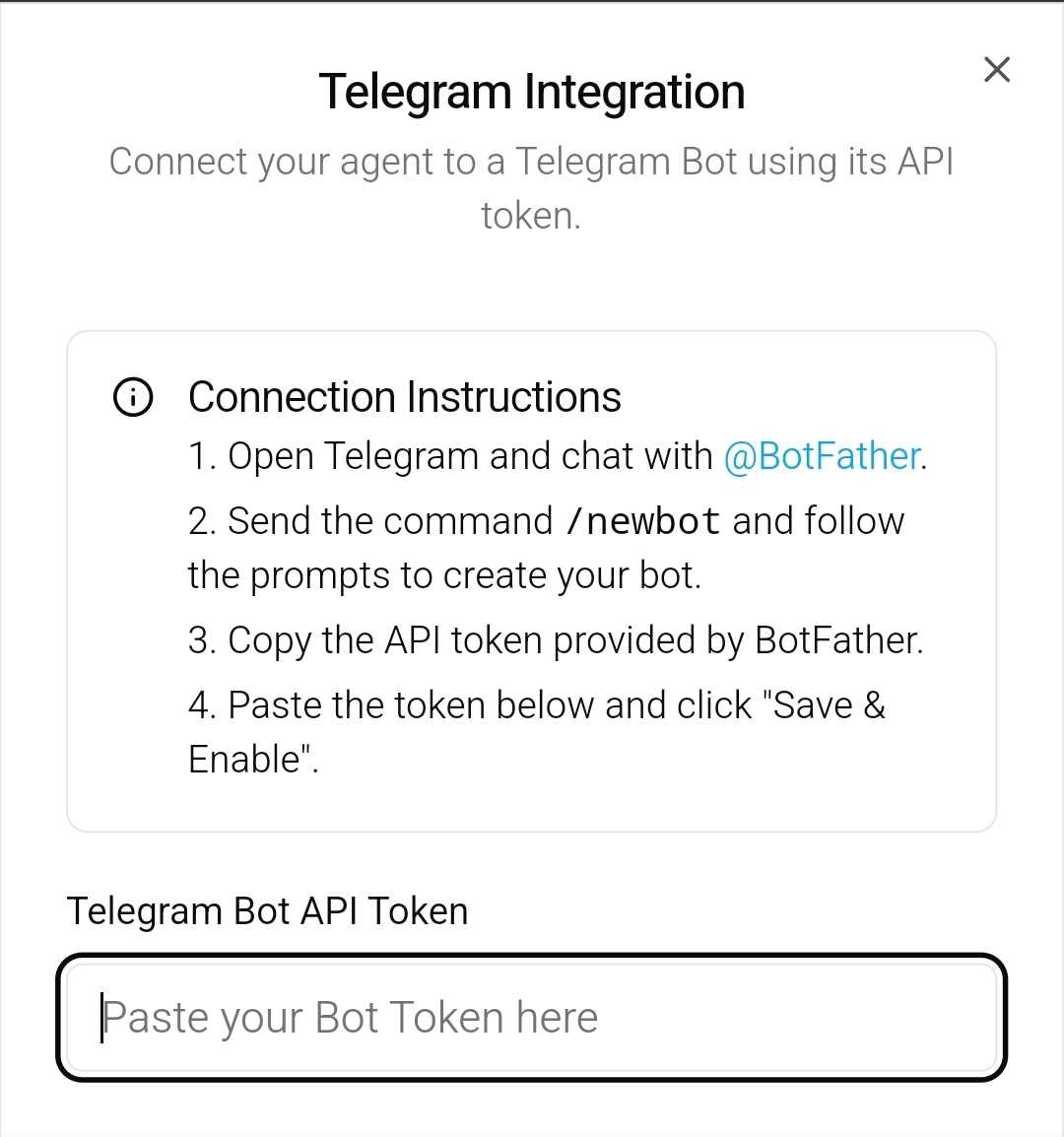Click the "Connection Instructions" heading
Viewport: 1064px width, 1137px height.
[x=404, y=398]
